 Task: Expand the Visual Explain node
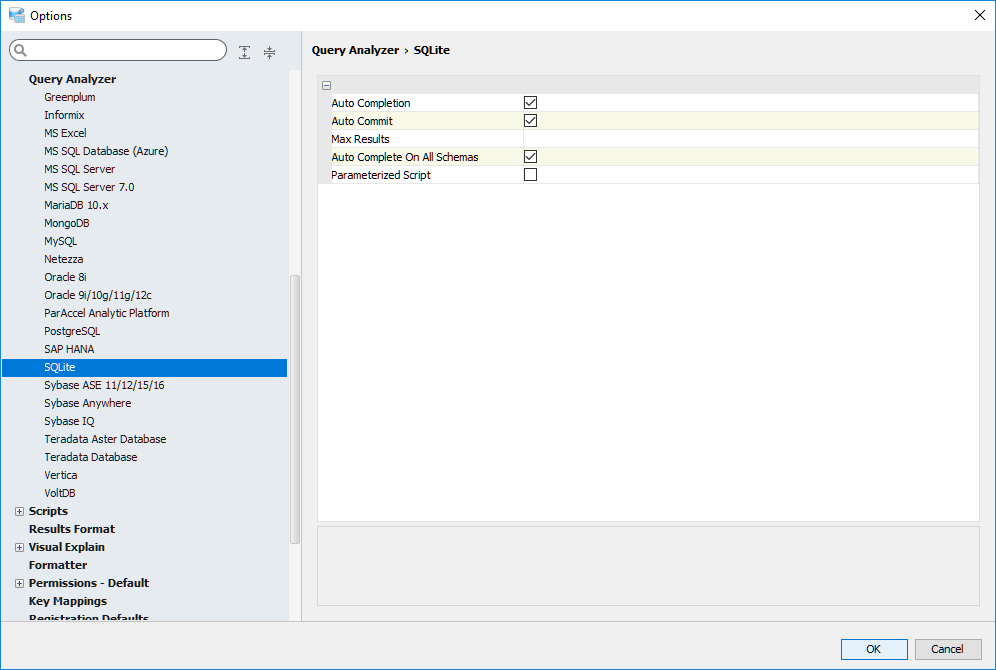tap(19, 548)
